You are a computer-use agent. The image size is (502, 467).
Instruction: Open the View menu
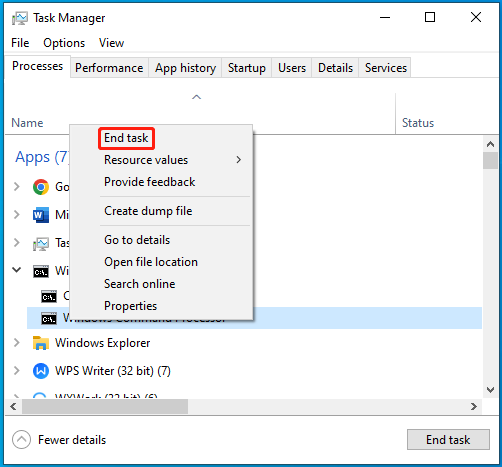pyautogui.click(x=111, y=43)
